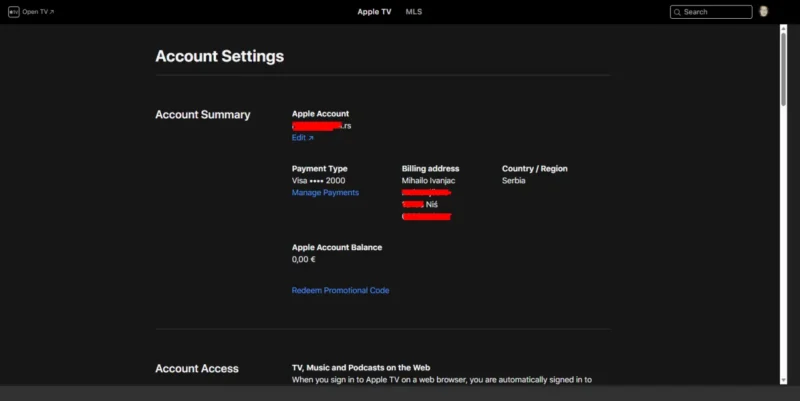Click the Serbia value
The image size is (800, 401).
[513, 181]
